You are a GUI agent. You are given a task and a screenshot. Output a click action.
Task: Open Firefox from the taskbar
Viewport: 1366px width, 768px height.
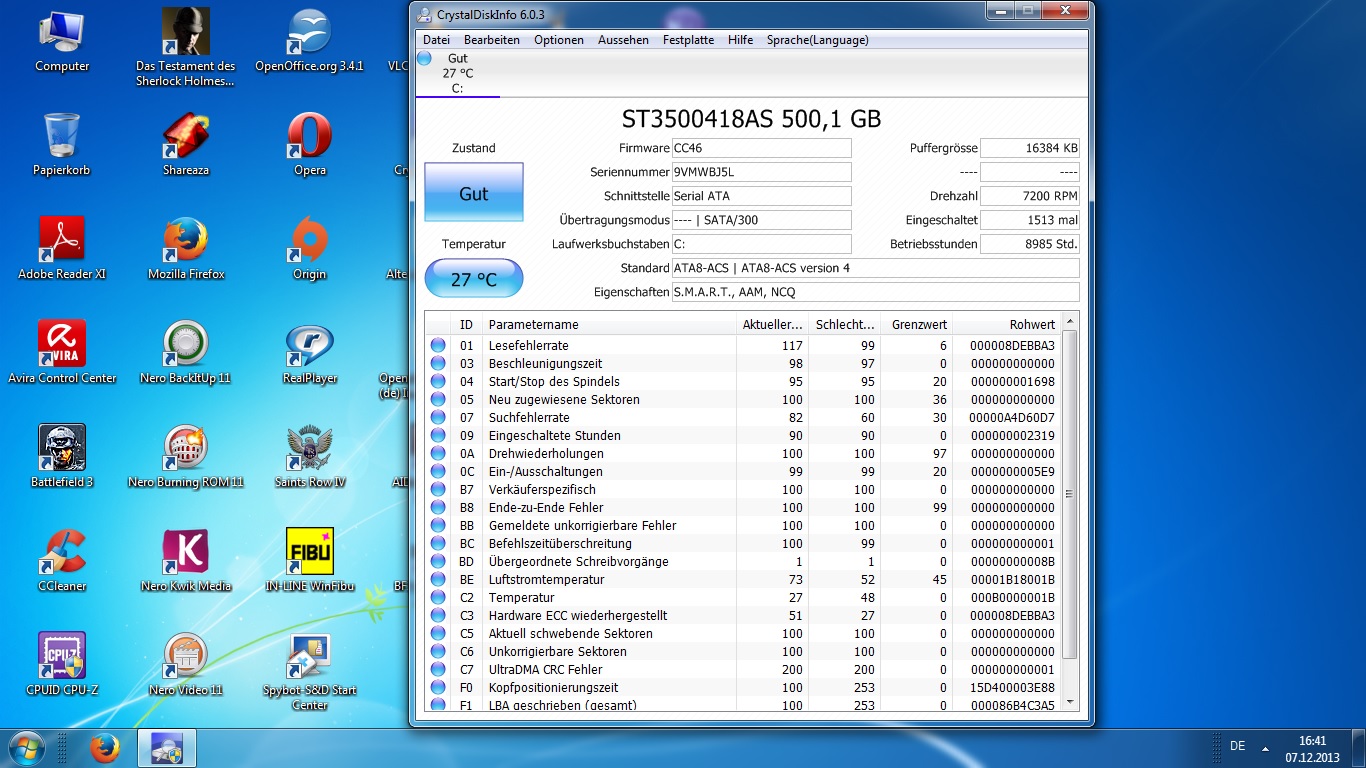104,748
